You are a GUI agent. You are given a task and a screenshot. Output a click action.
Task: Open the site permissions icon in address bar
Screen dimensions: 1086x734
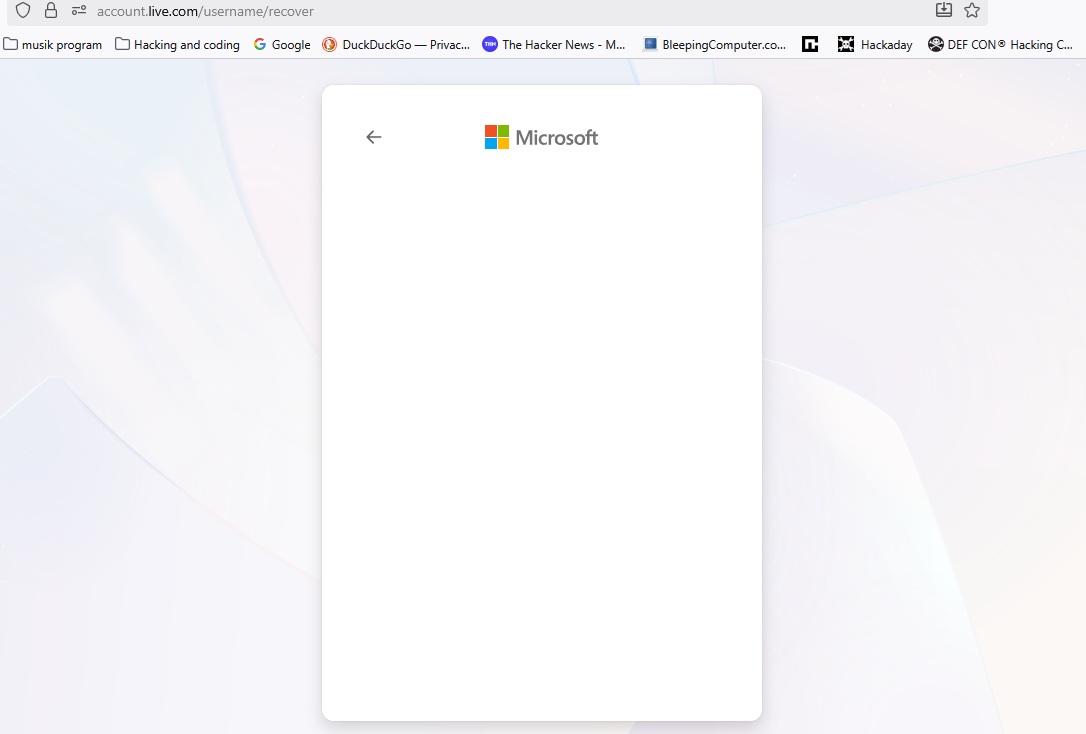click(79, 10)
